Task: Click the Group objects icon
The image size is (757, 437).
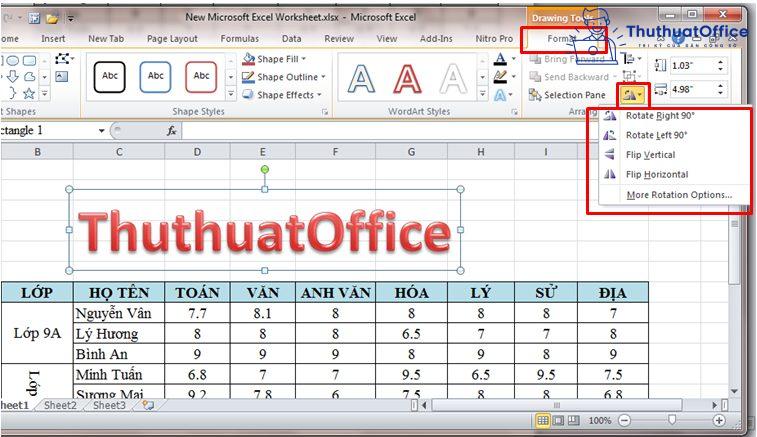Action: [629, 77]
